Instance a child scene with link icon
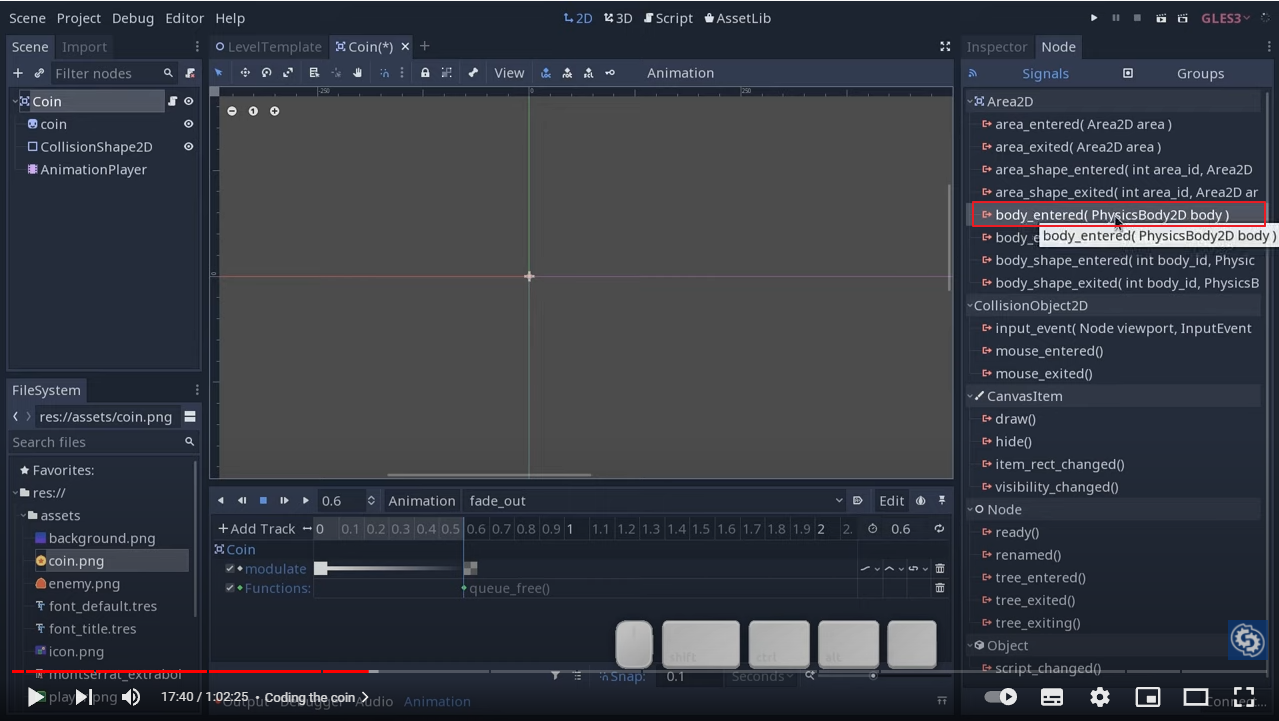 (x=39, y=73)
